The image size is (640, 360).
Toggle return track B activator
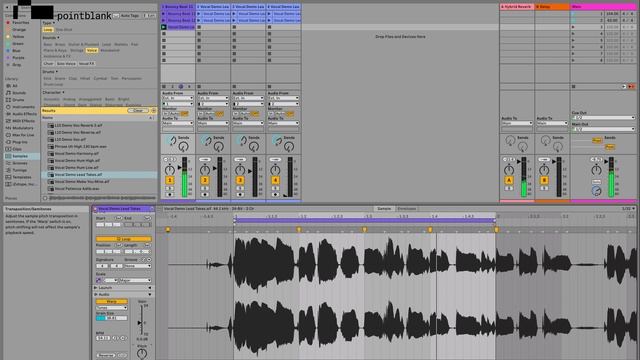tap(544, 180)
